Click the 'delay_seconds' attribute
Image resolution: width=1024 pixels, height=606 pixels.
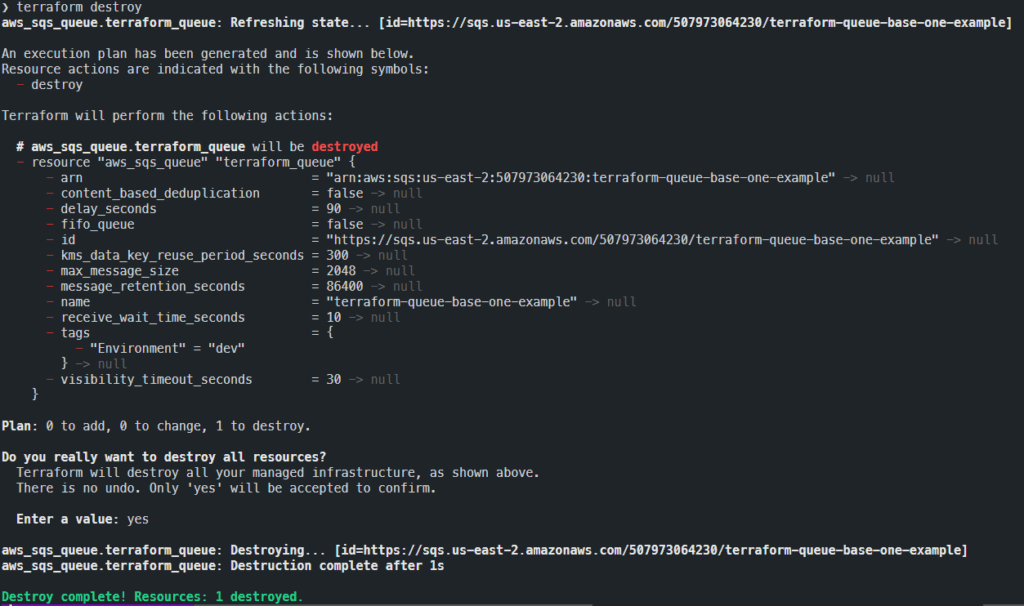pyautogui.click(x=108, y=209)
